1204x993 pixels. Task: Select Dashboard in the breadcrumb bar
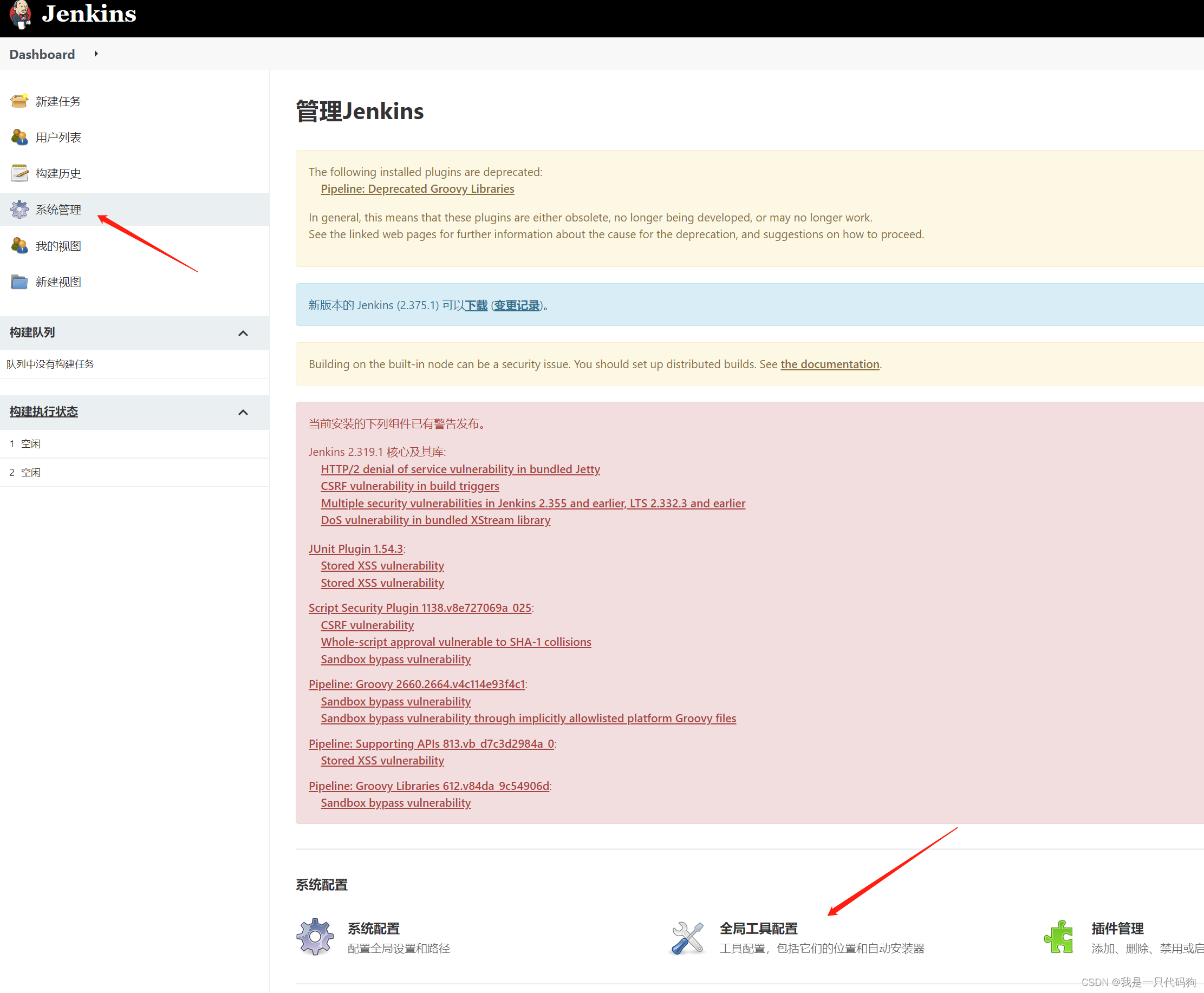pyautogui.click(x=41, y=54)
